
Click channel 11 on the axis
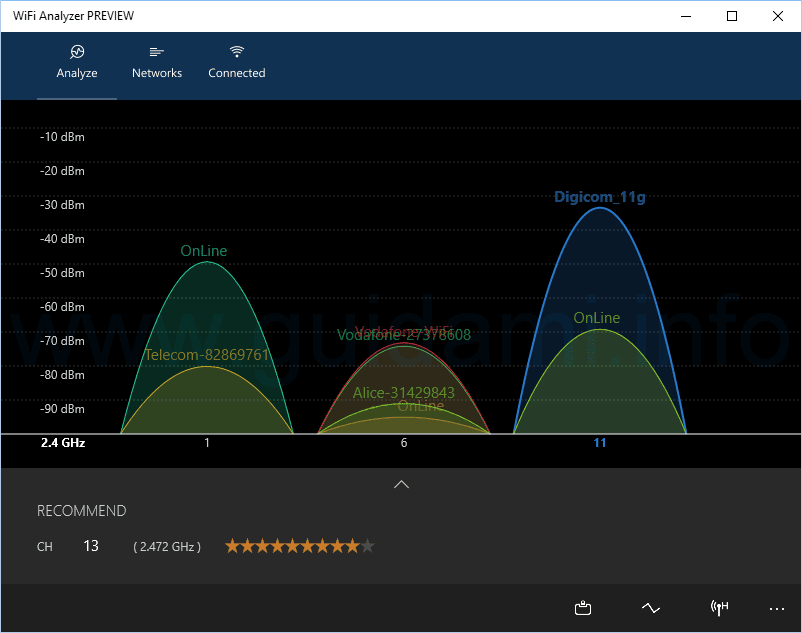599,443
